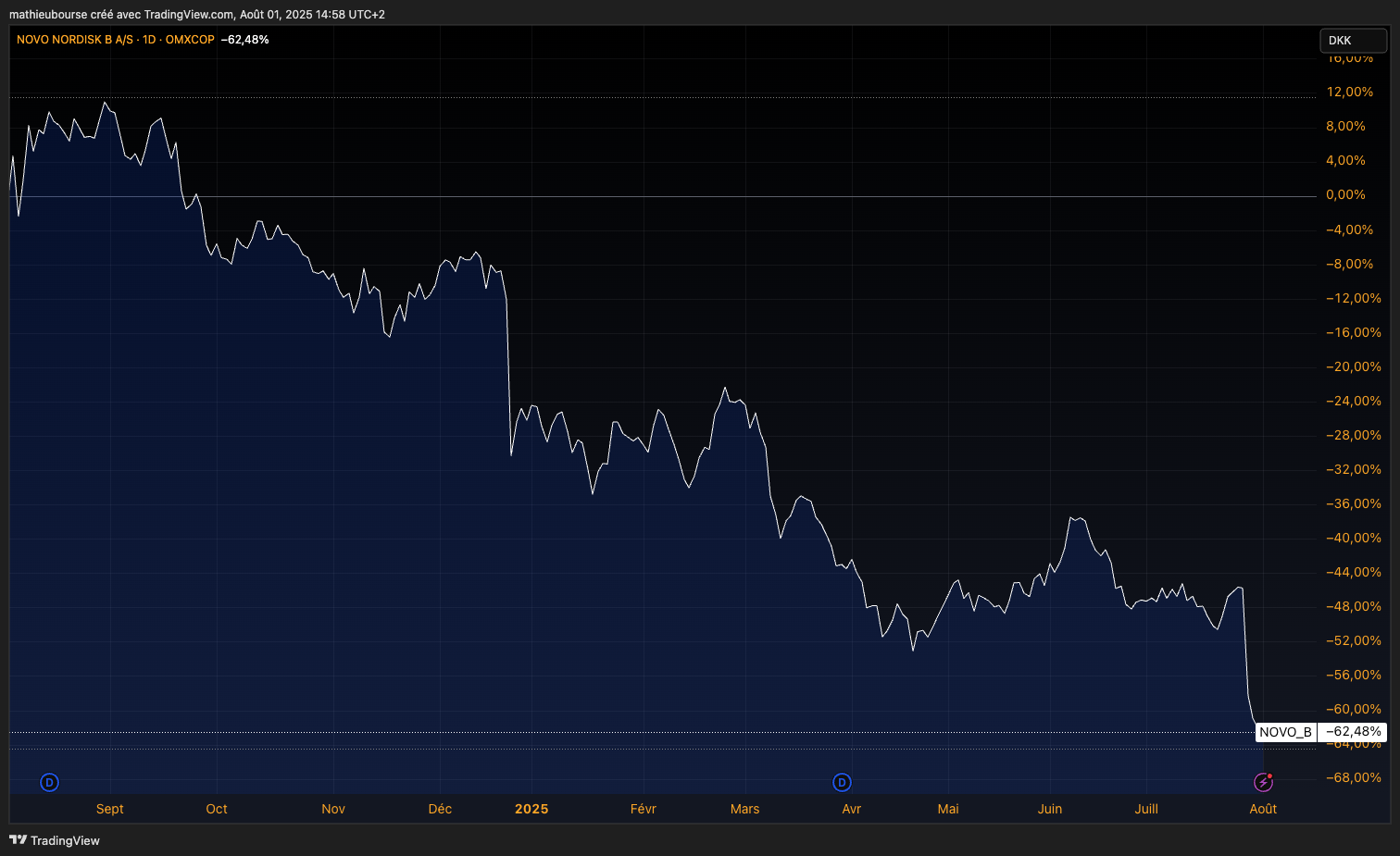1400x856 pixels.
Task: Click the Oct label on the time axis
Action: [217, 809]
